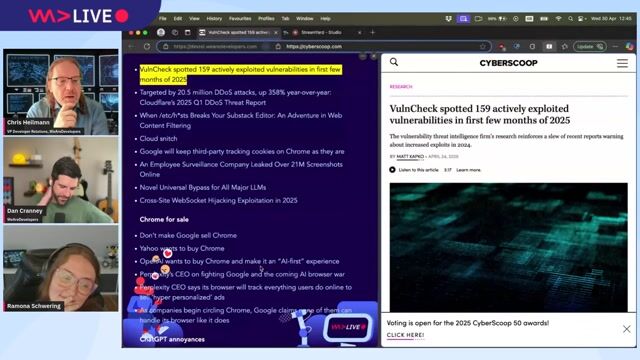
Task: Click the CyberScoop logo
Action: (x=508, y=63)
